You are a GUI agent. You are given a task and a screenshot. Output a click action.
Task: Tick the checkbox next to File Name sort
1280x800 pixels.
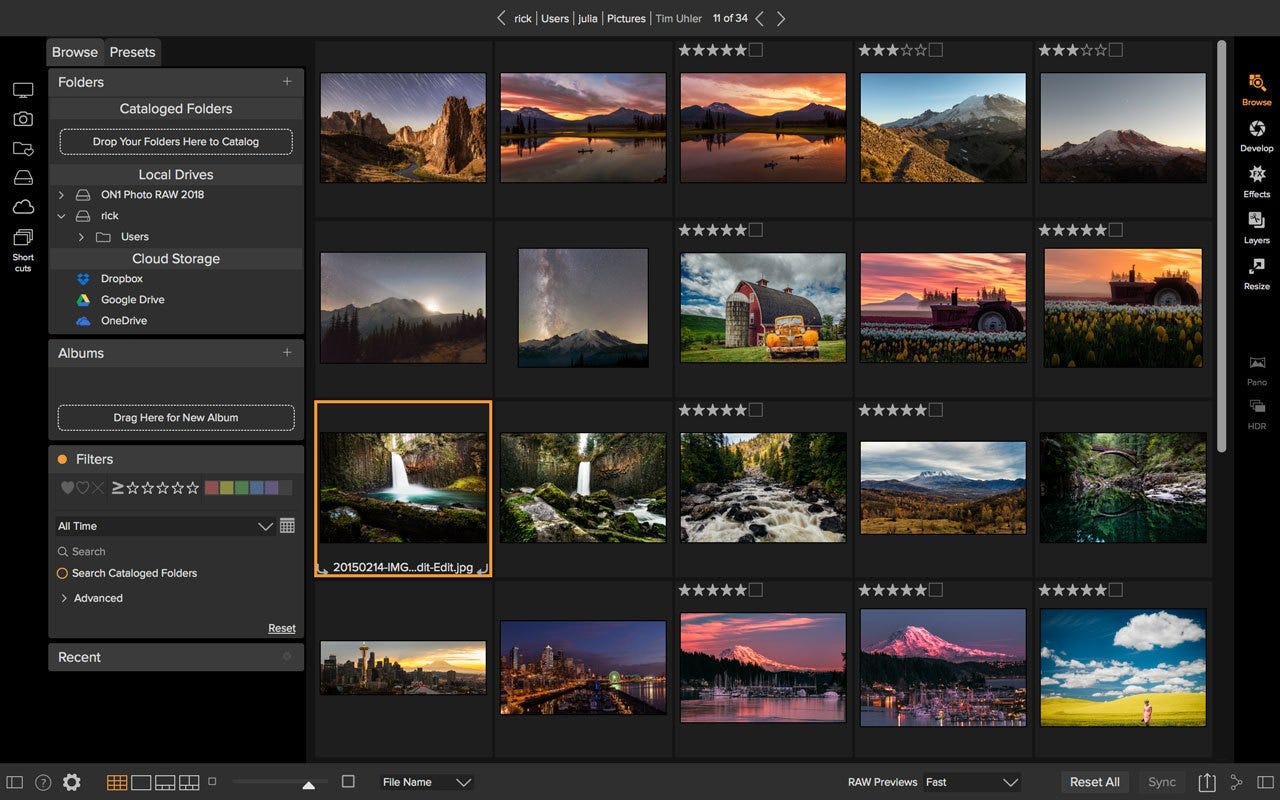(x=348, y=781)
